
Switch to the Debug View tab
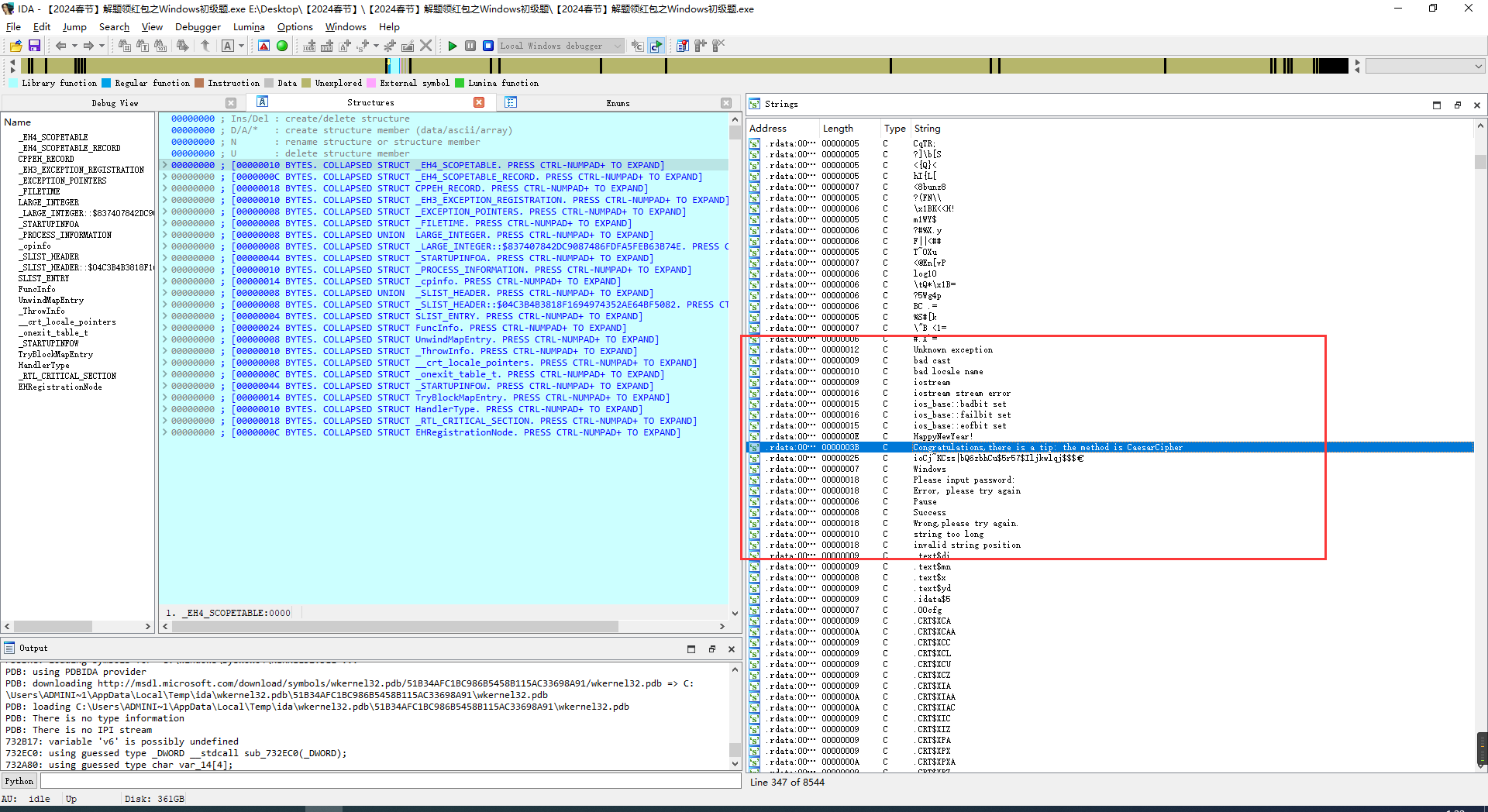coord(115,103)
